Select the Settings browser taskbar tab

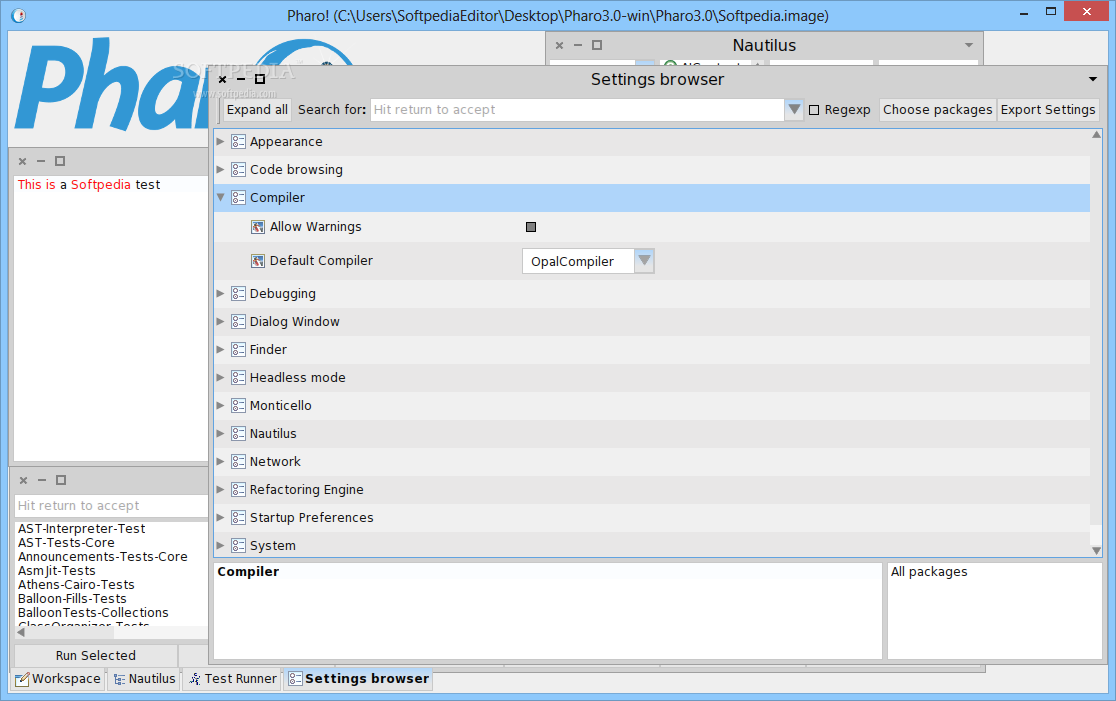point(358,679)
